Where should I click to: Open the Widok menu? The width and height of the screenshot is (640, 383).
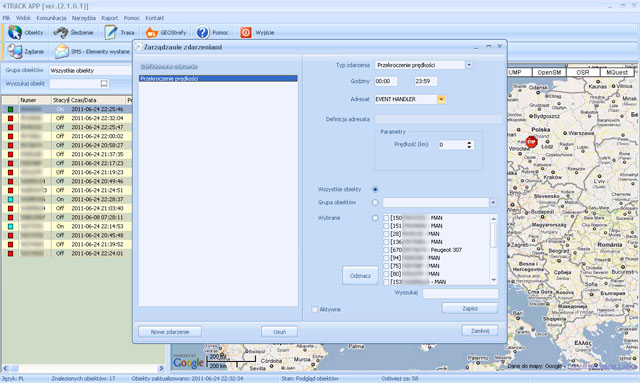24,18
